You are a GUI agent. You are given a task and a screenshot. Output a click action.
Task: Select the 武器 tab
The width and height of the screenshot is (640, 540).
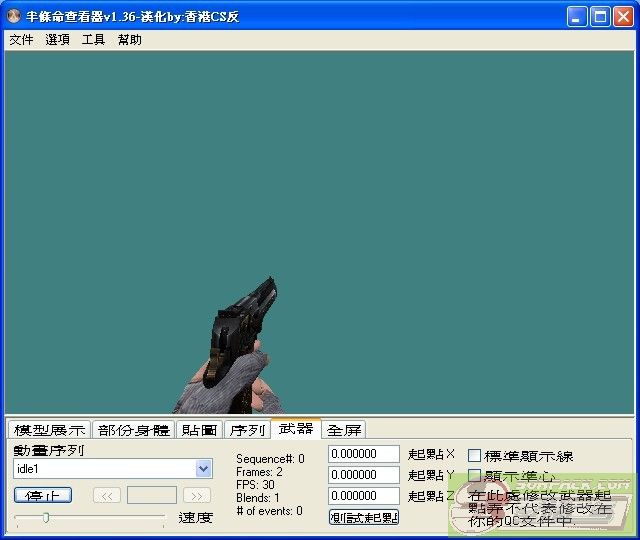(x=296, y=429)
